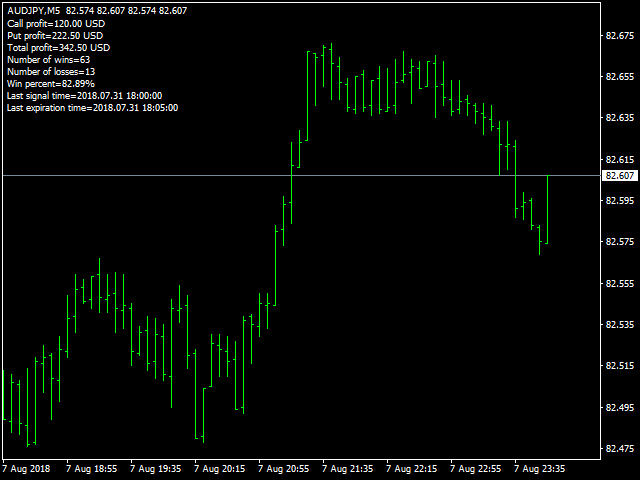
Task: Click the Number of losses=13 label
Action: 51,72
